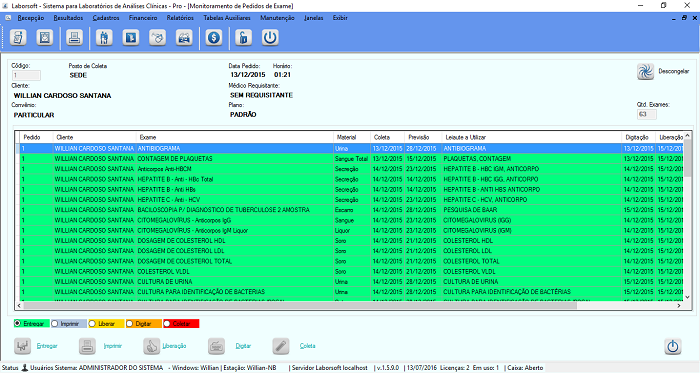This screenshot has width=700, height=373.
Task: Select the Entregar radio button
Action: pos(17,323)
